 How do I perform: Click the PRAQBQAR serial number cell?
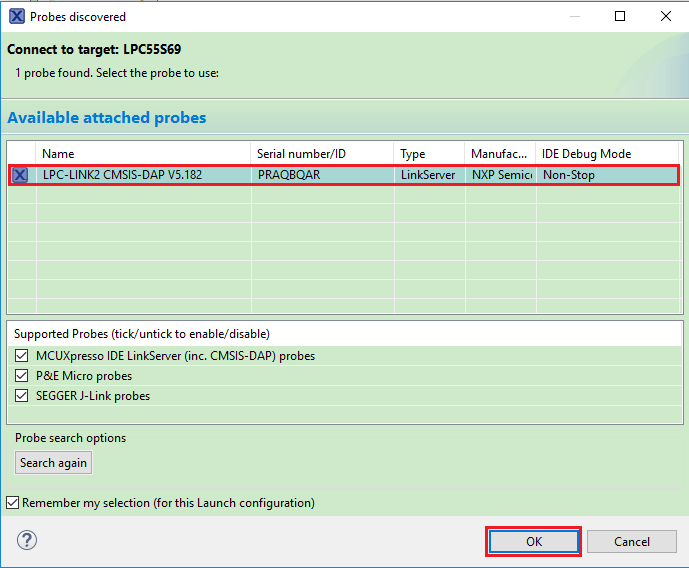click(x=321, y=175)
